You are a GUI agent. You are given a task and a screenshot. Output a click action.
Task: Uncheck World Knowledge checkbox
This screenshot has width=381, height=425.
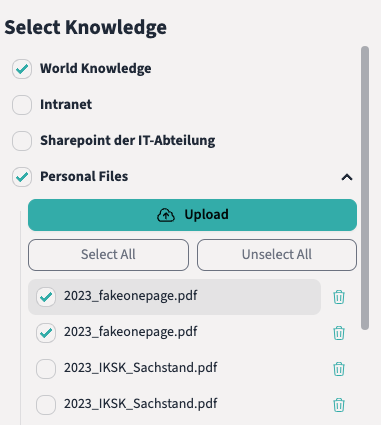tap(22, 69)
